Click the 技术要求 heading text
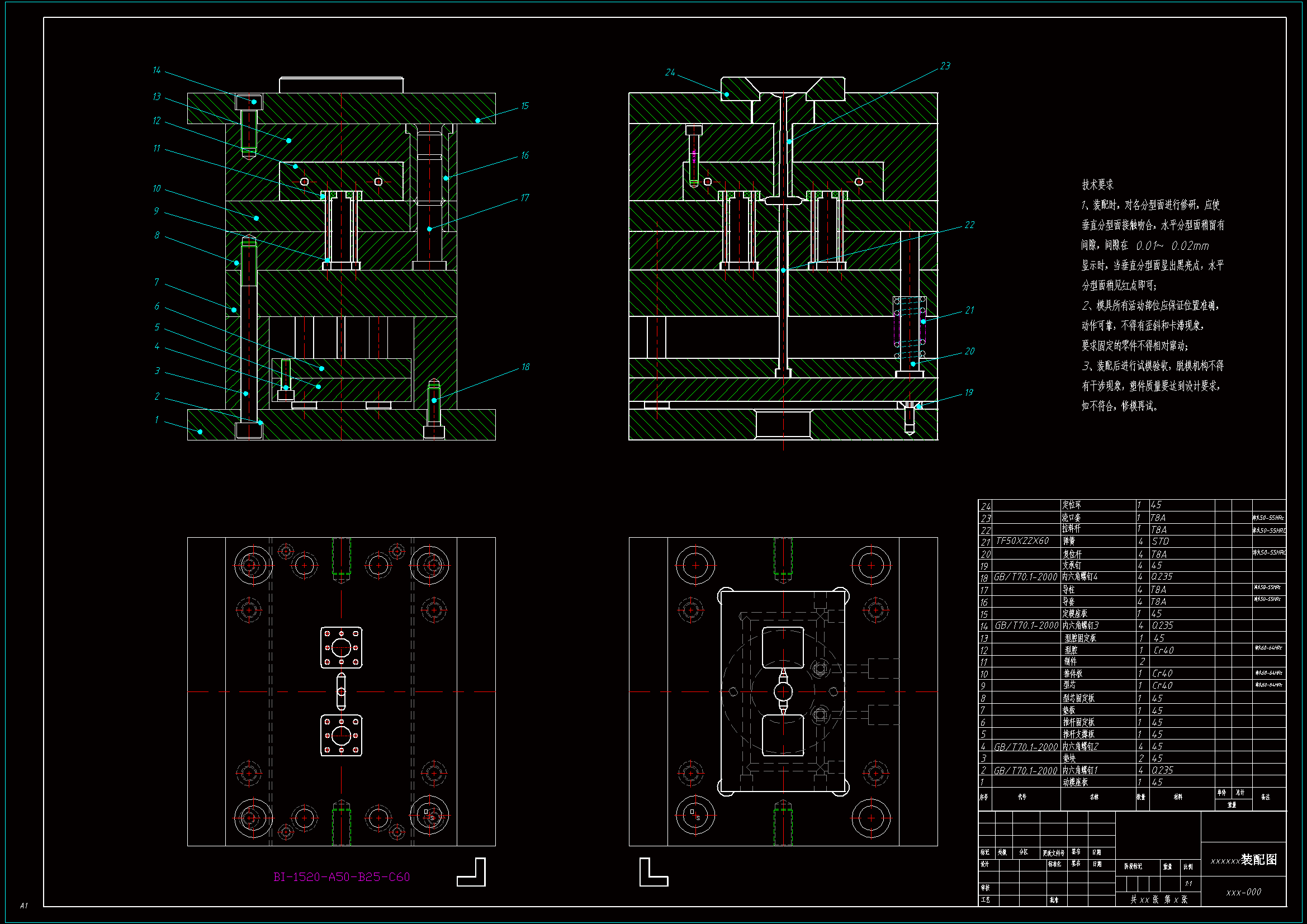Viewport: 1307px width, 924px height. (1097, 184)
